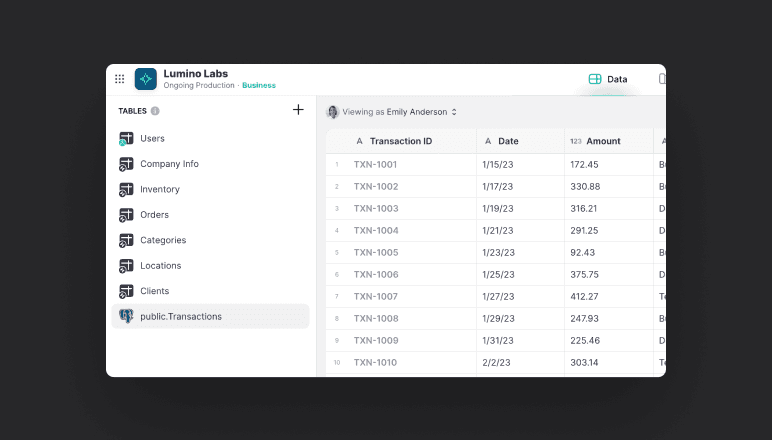
Task: Click Emily Anderson's avatar
Action: click(333, 112)
